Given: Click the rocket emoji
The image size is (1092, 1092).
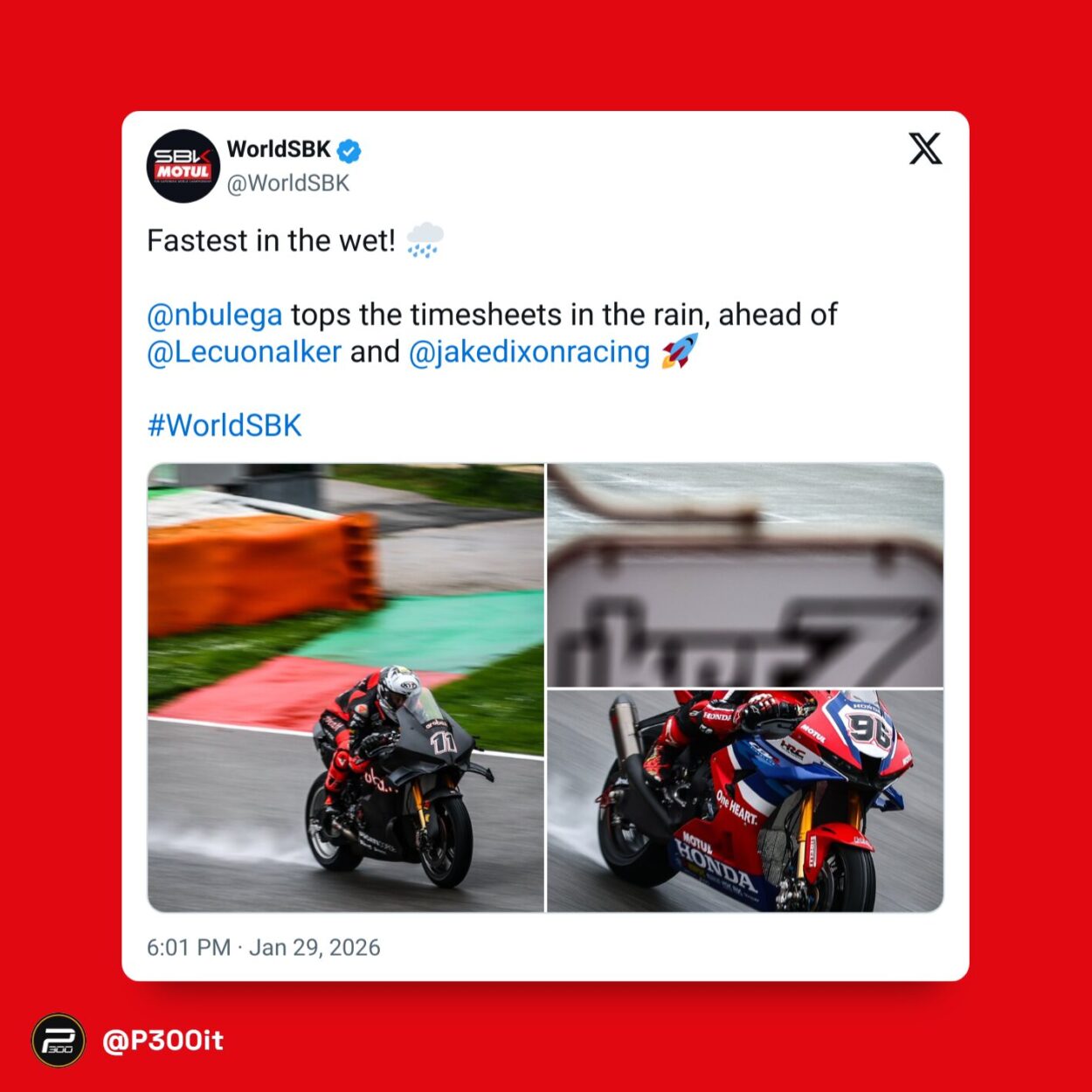Looking at the screenshot, I should [680, 351].
